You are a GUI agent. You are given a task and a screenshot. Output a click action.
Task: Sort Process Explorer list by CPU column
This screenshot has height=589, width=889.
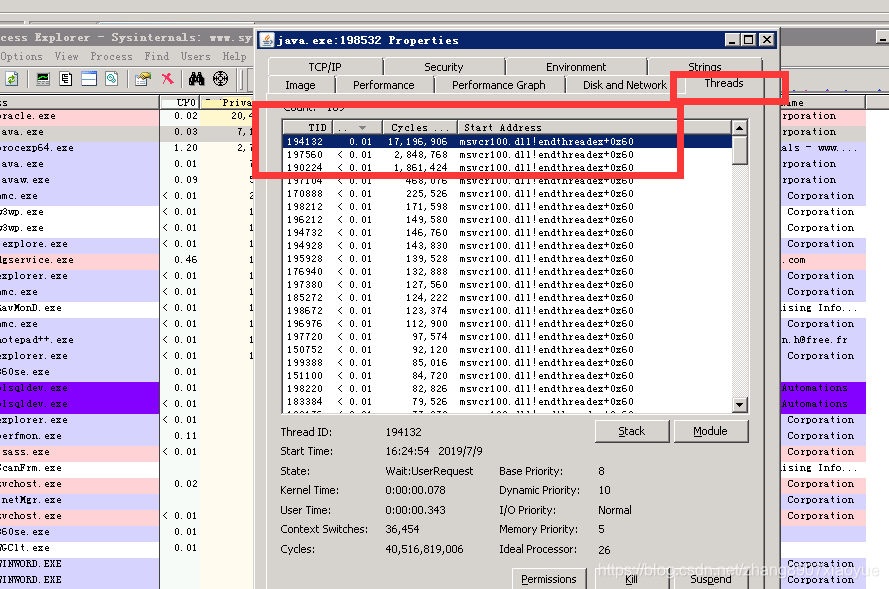[180, 103]
